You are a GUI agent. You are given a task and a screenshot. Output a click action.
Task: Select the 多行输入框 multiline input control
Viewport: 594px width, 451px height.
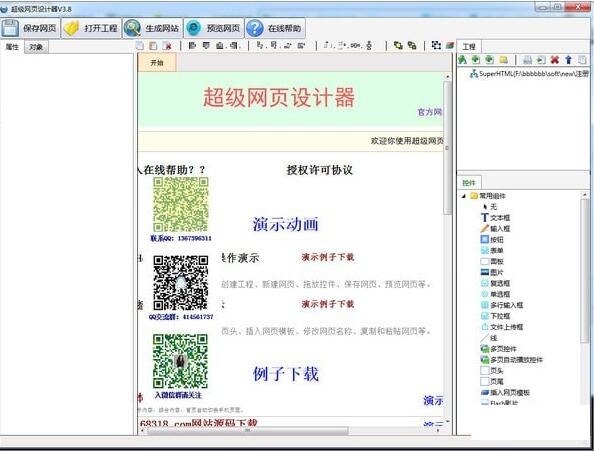point(502,305)
